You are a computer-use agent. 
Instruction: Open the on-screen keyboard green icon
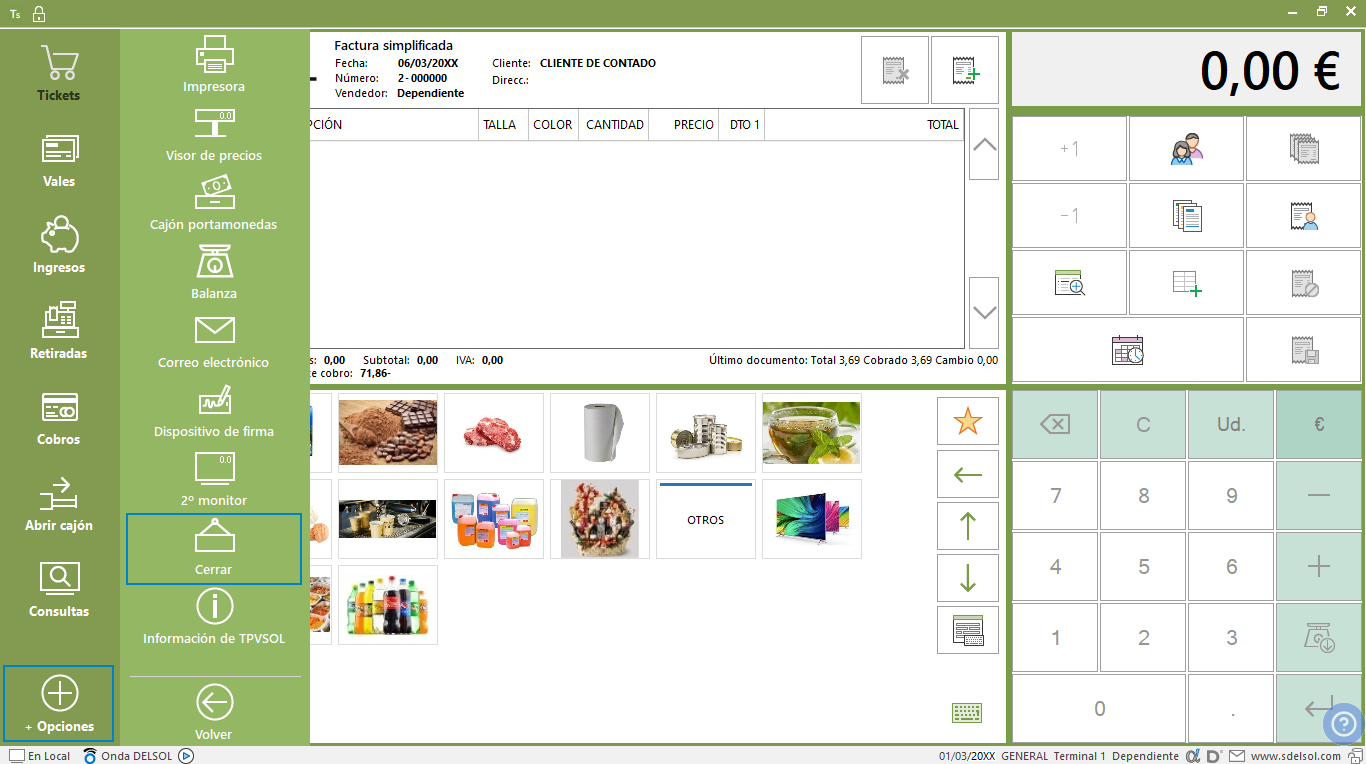coord(967,713)
